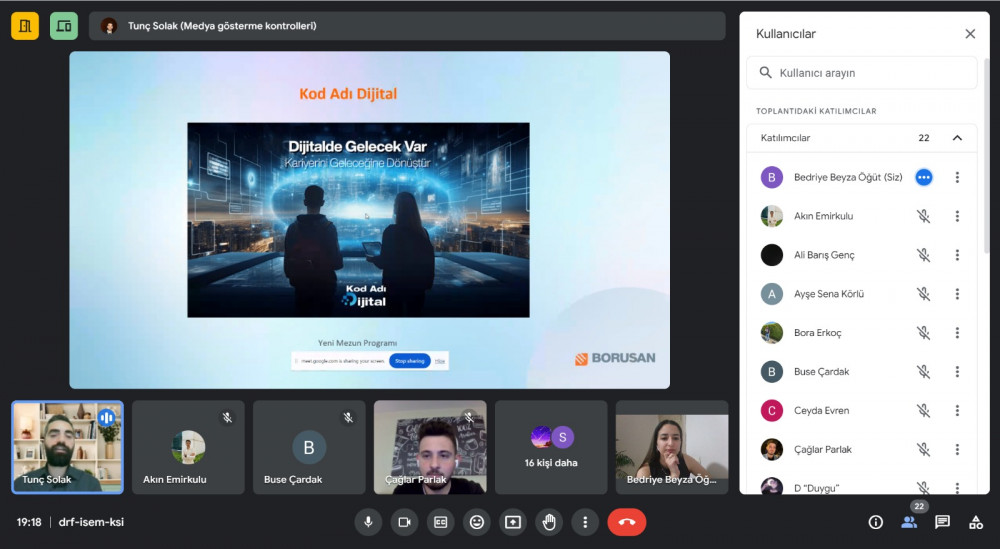The image size is (1000, 549).
Task: Raise hand with the hand icon
Action: point(549,522)
